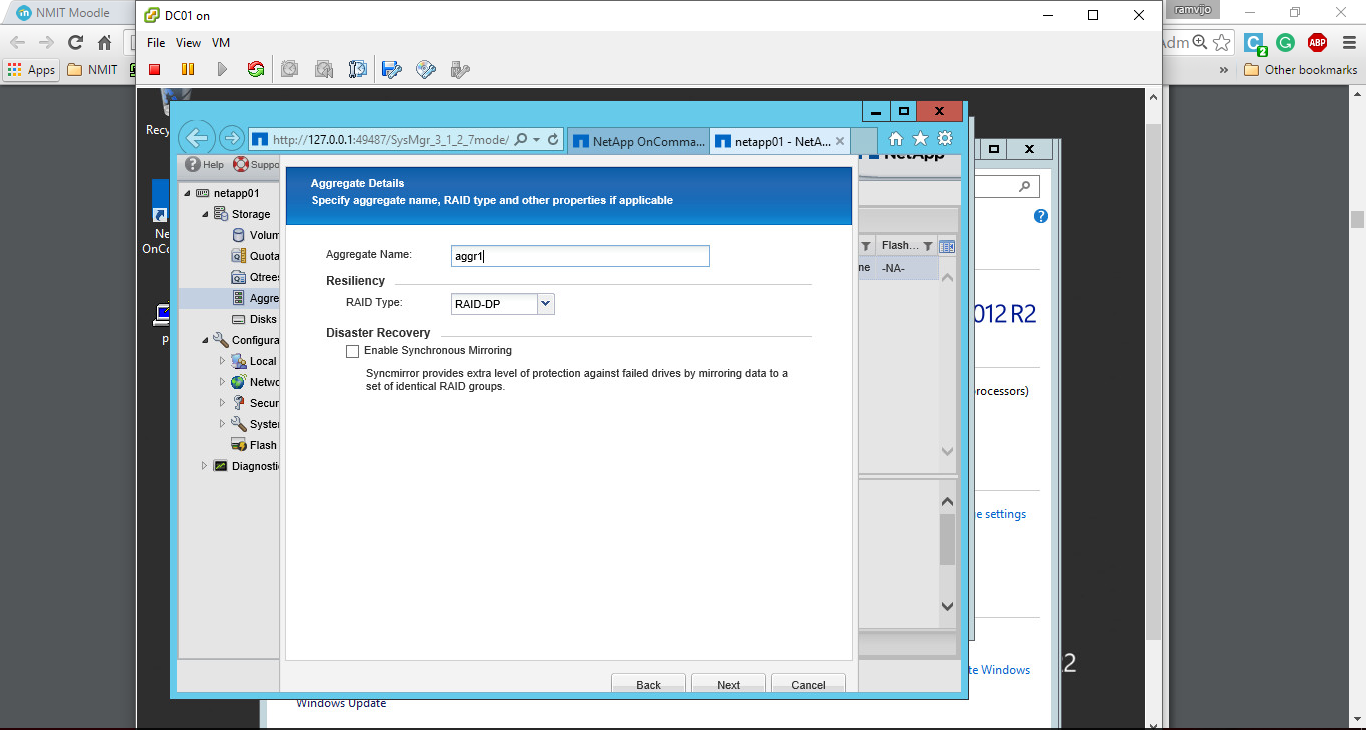Screen dimensions: 1366x730
Task: Connect the CD/DVD device icon
Action: [x=426, y=69]
